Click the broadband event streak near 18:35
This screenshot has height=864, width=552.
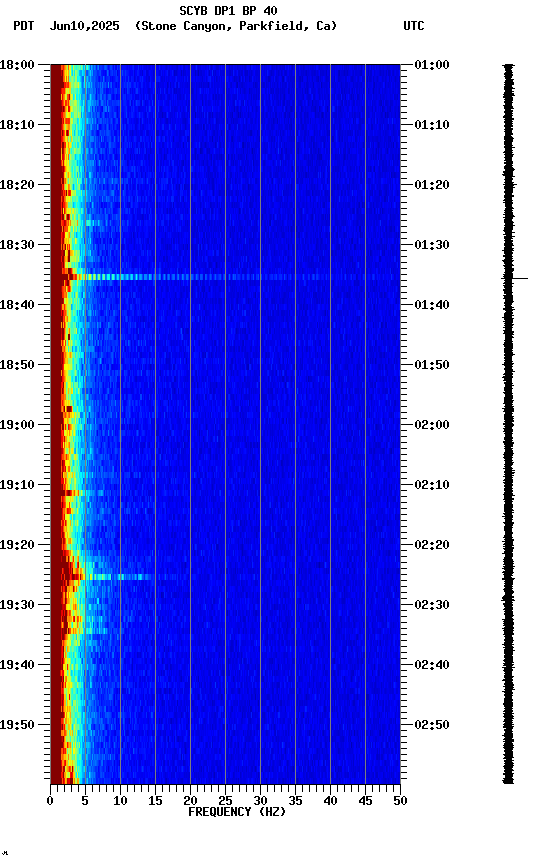tap(225, 277)
